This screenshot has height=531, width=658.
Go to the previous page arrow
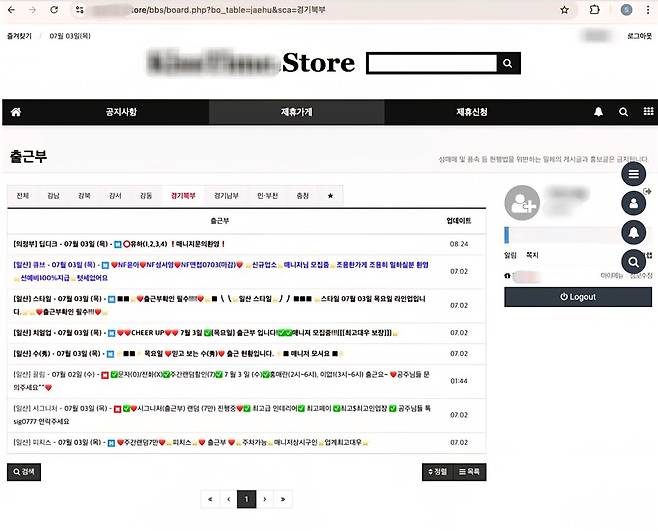coord(228,499)
